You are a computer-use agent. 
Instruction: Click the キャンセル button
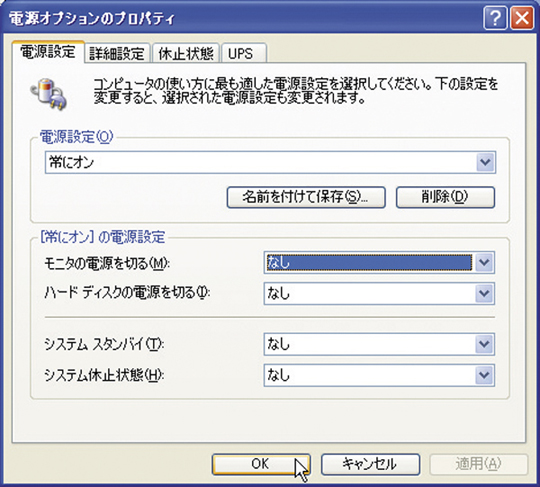[x=371, y=464]
